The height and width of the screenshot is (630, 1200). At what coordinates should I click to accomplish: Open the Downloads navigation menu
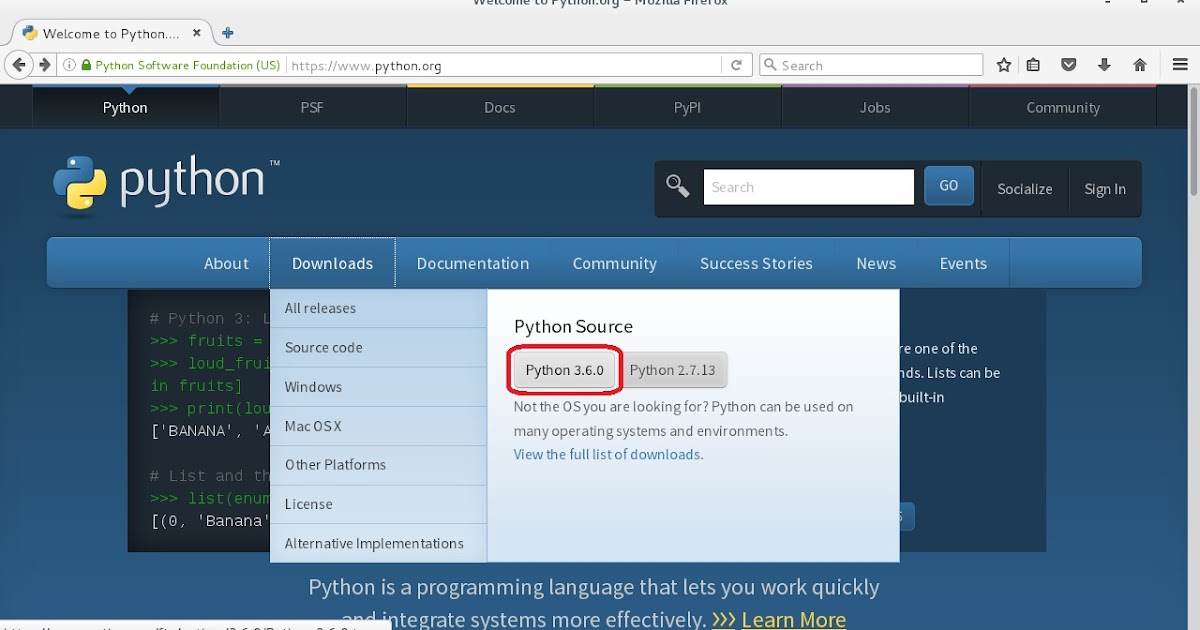[332, 263]
